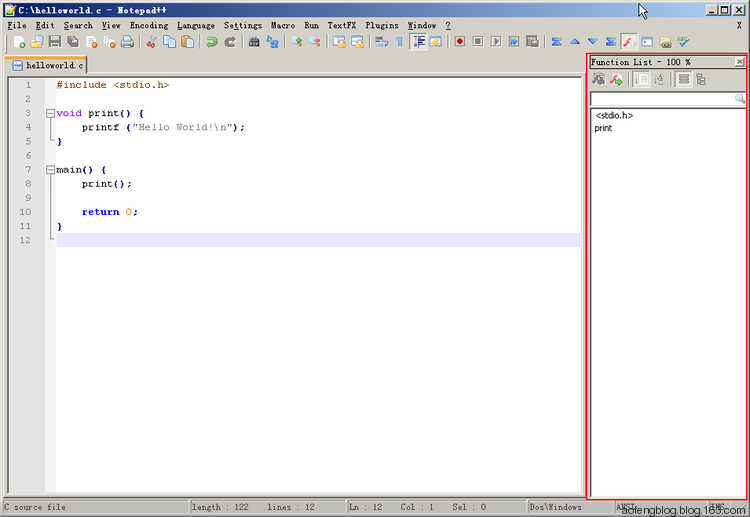
Task: Start macro recording with the red dot
Action: coord(460,42)
